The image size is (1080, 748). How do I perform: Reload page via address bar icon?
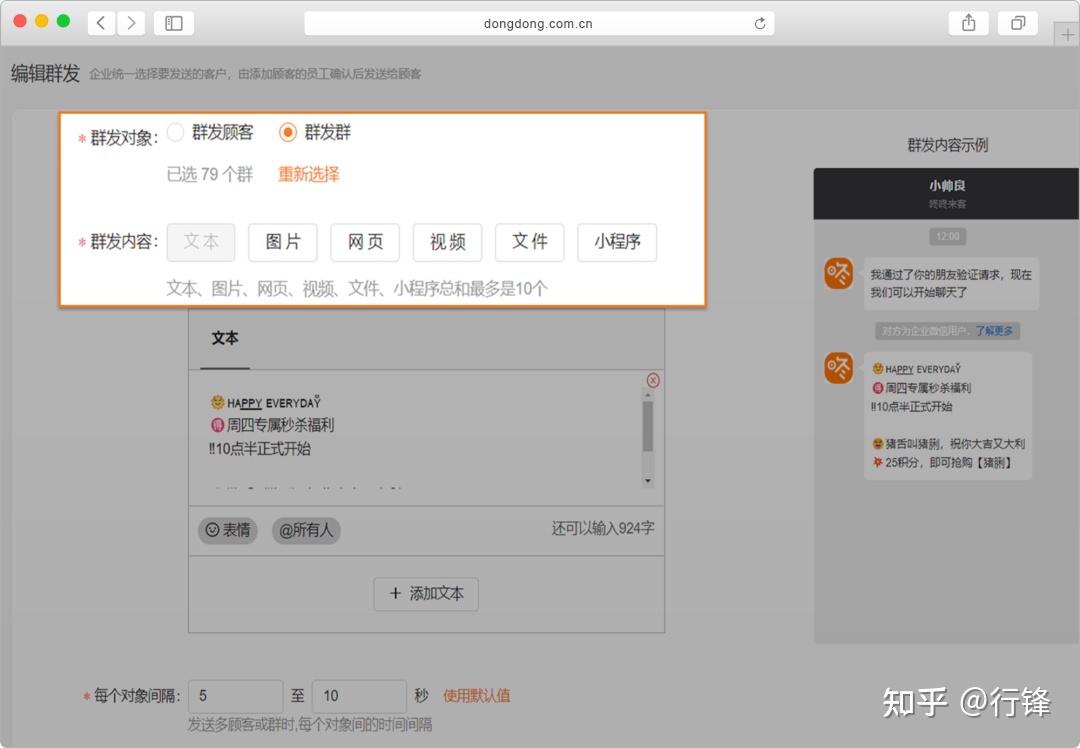[x=760, y=24]
